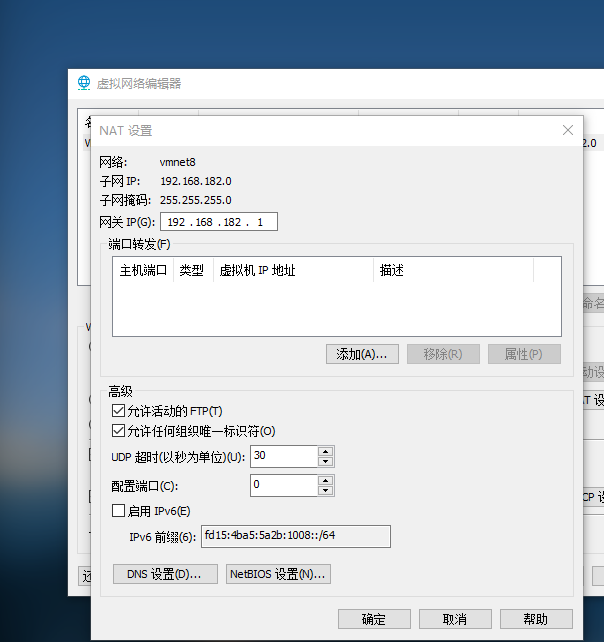Decrease 配置端口 value with down arrow
The width and height of the screenshot is (604, 642).
[x=326, y=491]
